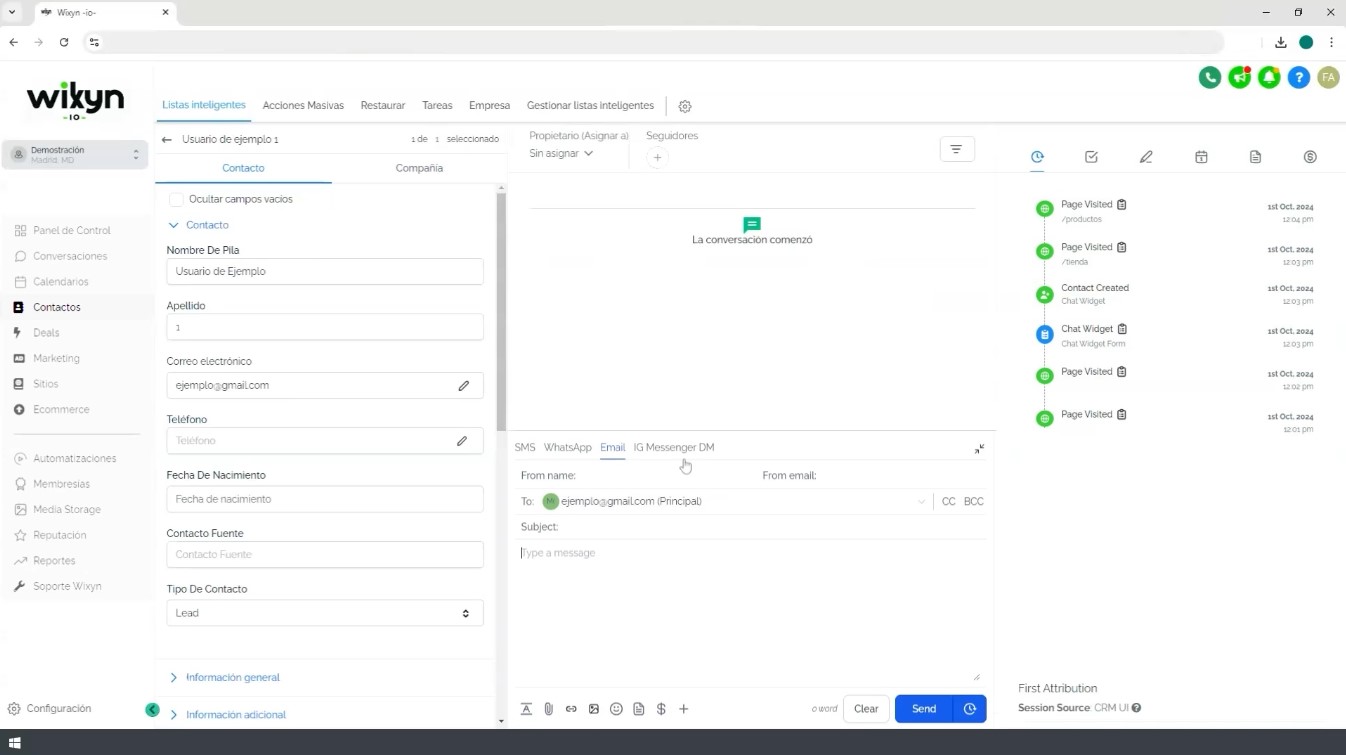Expand Información general section
The height and width of the screenshot is (755, 1346).
[x=224, y=677]
